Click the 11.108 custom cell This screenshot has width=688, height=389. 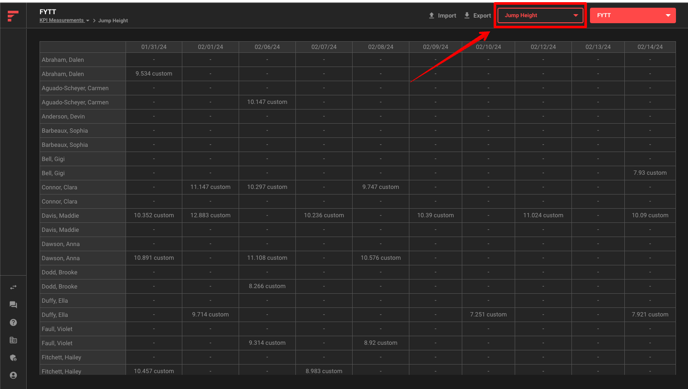(x=267, y=258)
